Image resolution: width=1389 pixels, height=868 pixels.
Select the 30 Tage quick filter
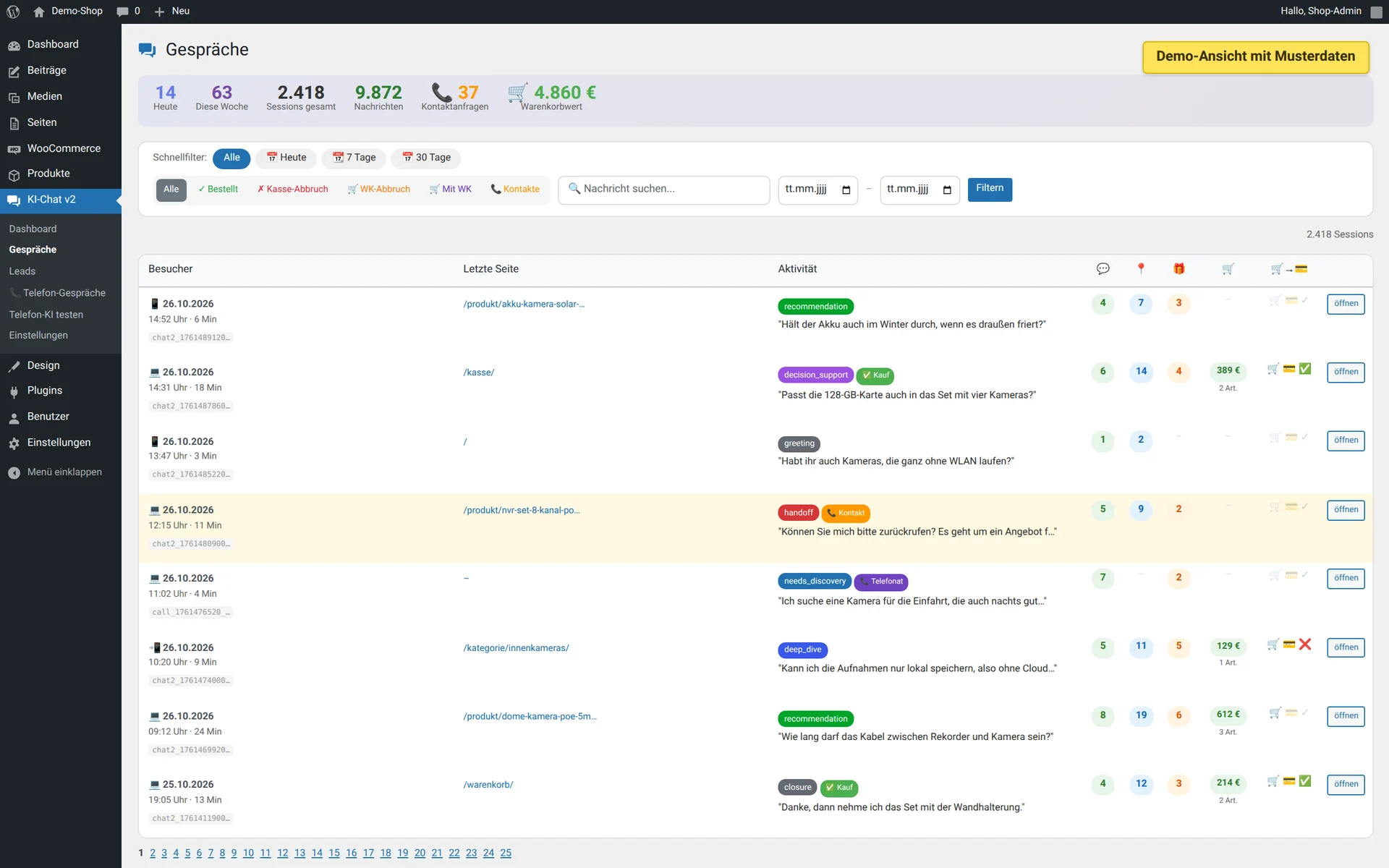pyautogui.click(x=426, y=158)
